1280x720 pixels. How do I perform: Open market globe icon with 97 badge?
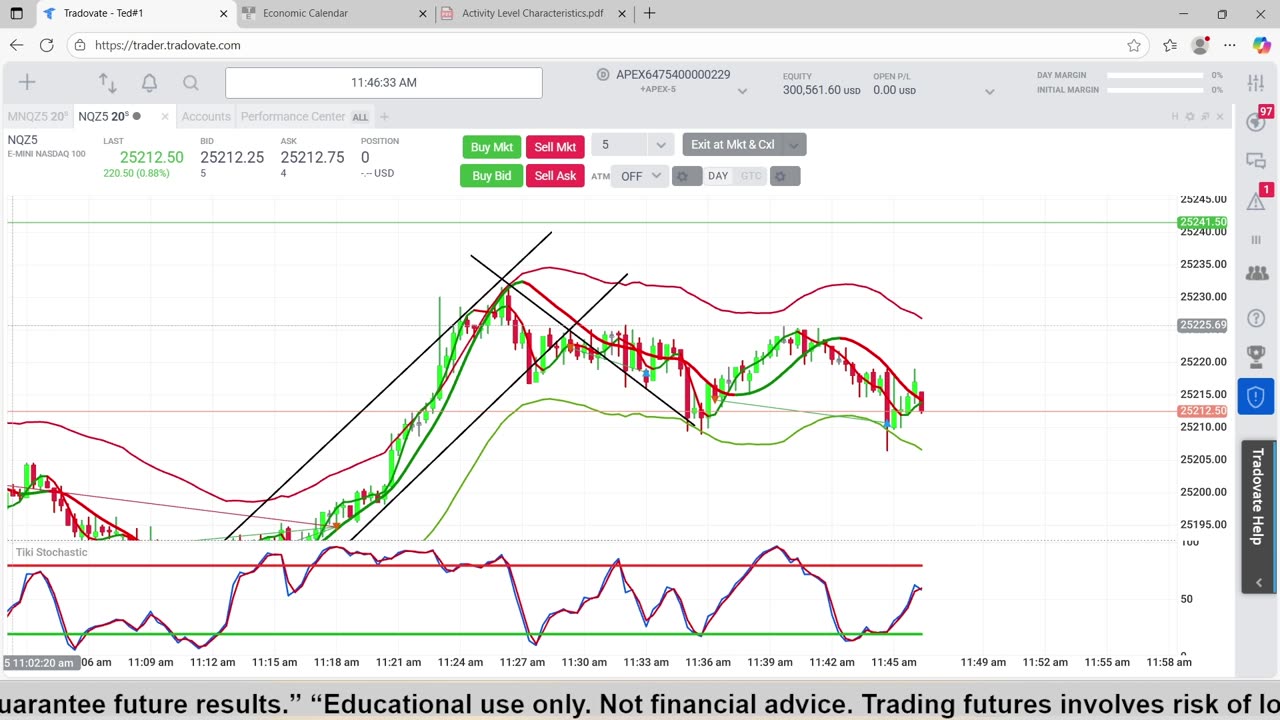tap(1256, 122)
